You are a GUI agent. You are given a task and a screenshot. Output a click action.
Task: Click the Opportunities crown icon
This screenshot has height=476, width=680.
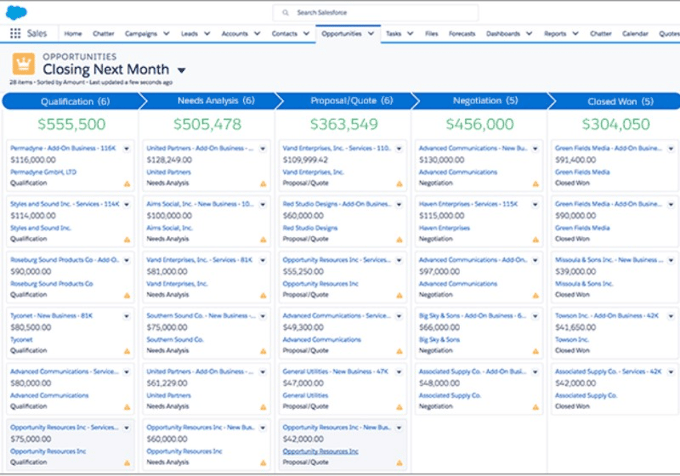coord(23,64)
